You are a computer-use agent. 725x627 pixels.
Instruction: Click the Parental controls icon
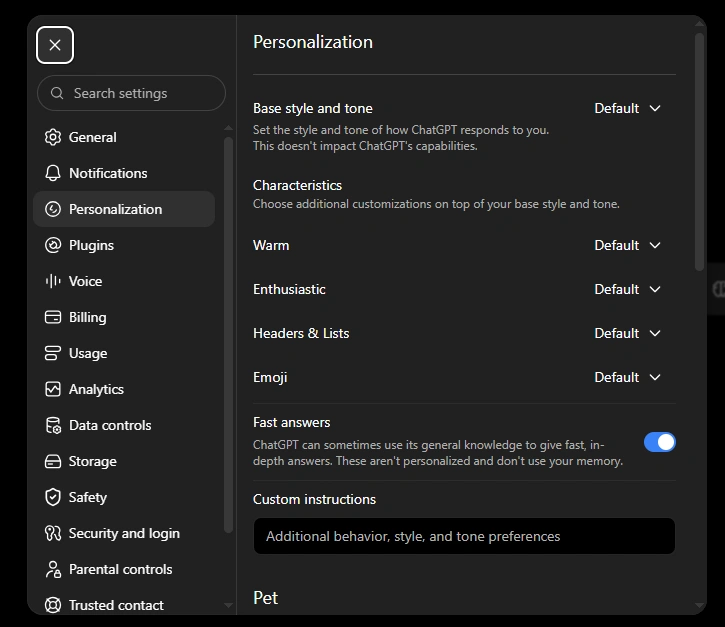coord(53,569)
